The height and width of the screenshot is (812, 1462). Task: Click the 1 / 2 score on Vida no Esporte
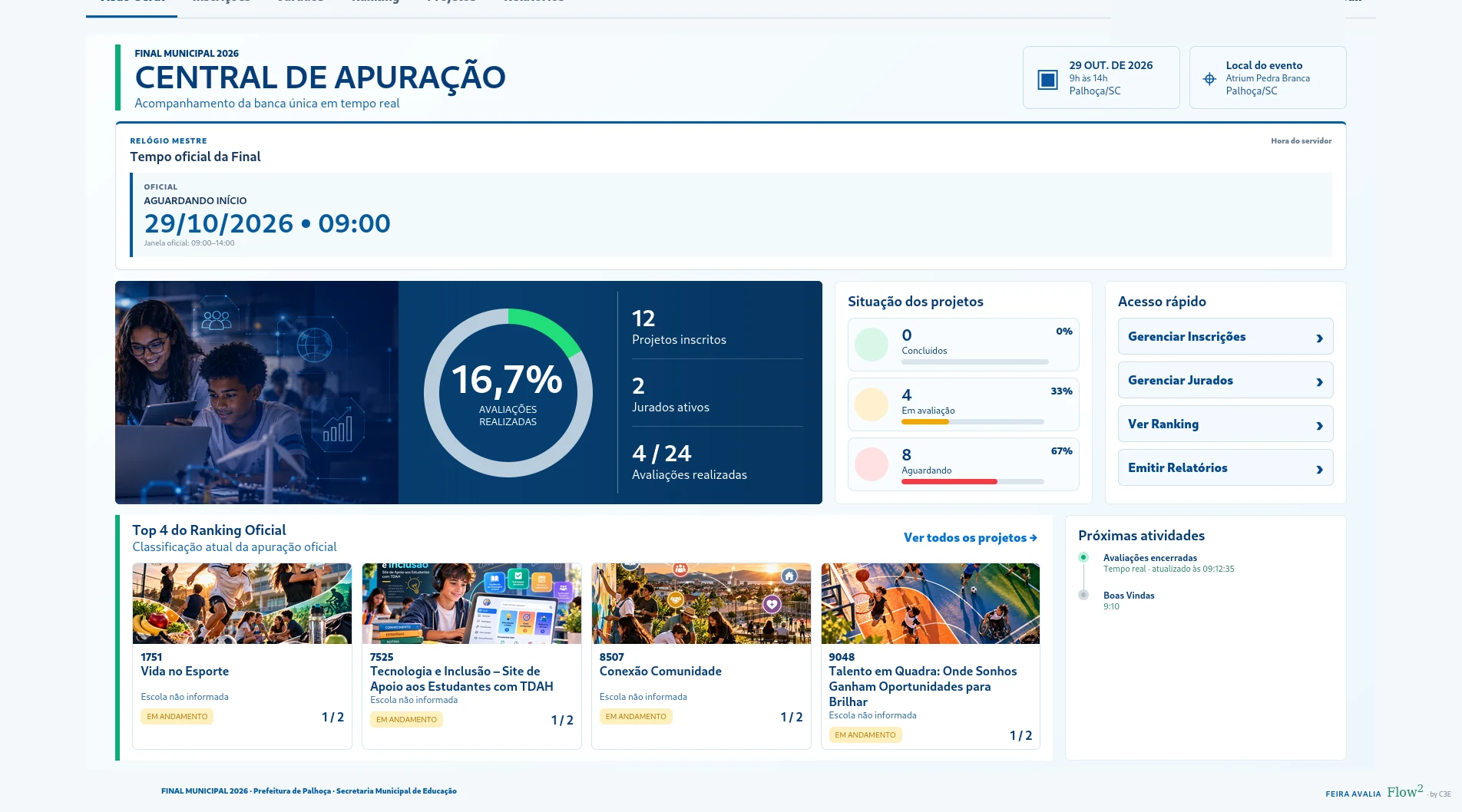pos(332,718)
